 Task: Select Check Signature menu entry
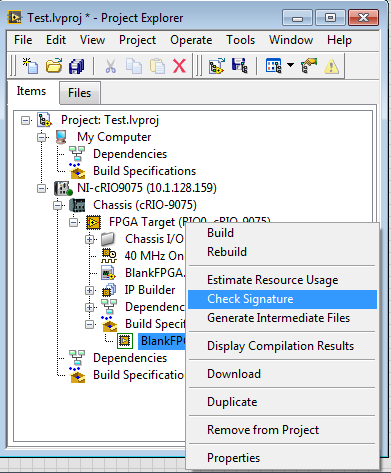pos(282,299)
